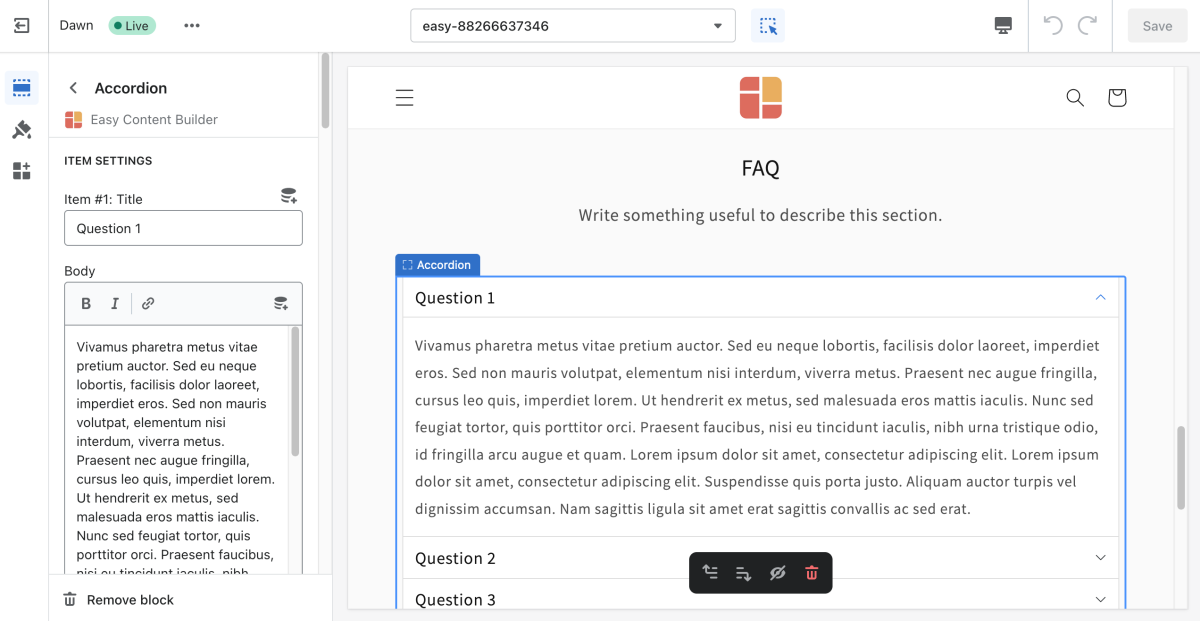1200x621 pixels.
Task: Expand Question 2 accordion item
Action: coord(1100,558)
